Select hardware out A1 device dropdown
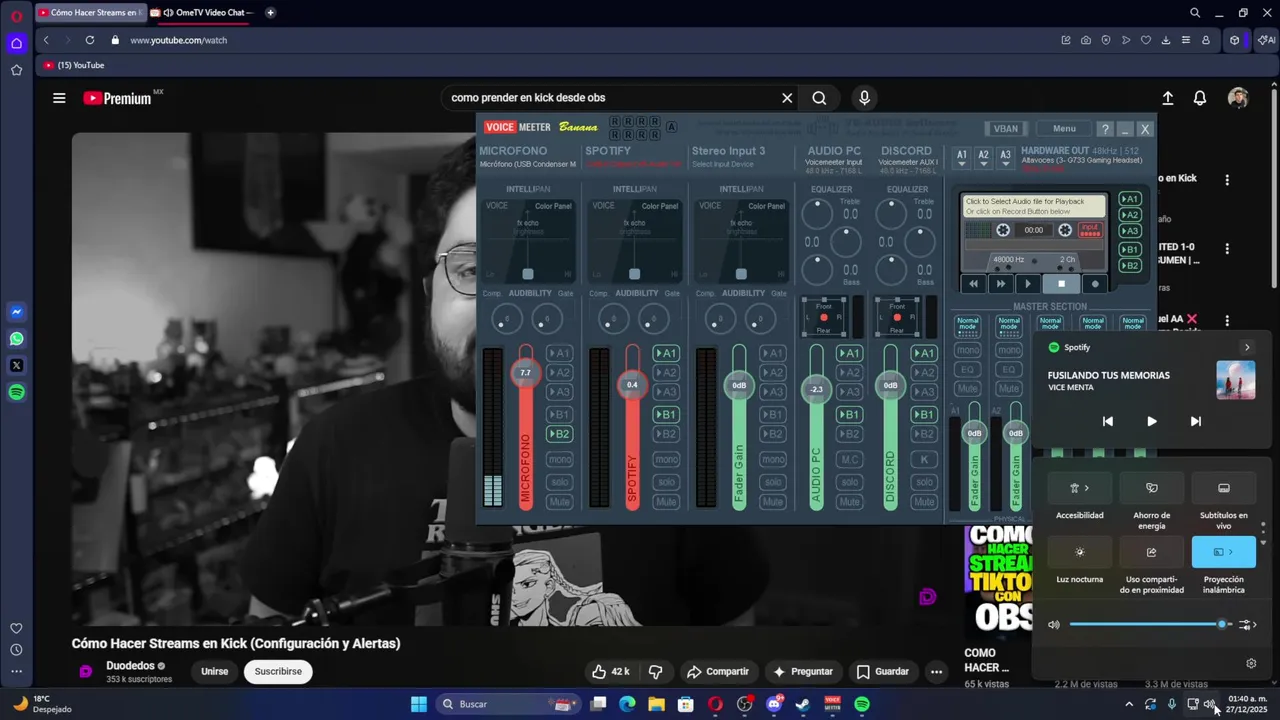The width and height of the screenshot is (1280, 720). pyautogui.click(x=962, y=157)
